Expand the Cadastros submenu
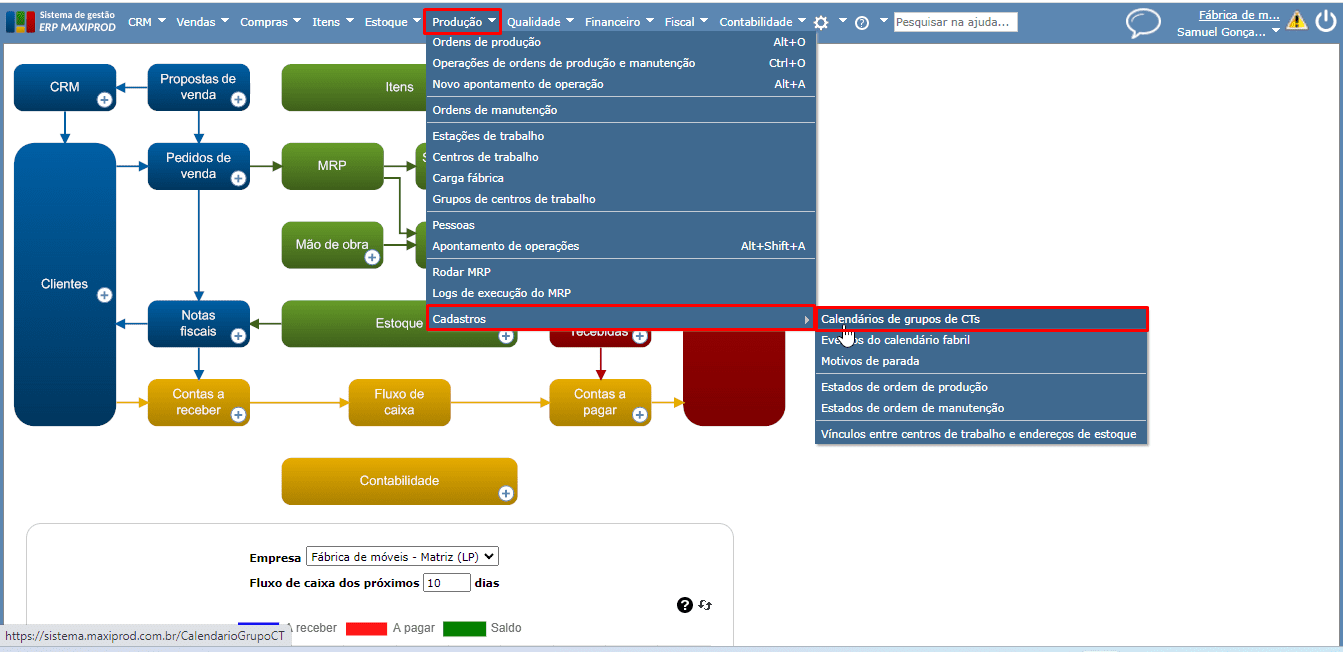1343x652 pixels. 621,319
